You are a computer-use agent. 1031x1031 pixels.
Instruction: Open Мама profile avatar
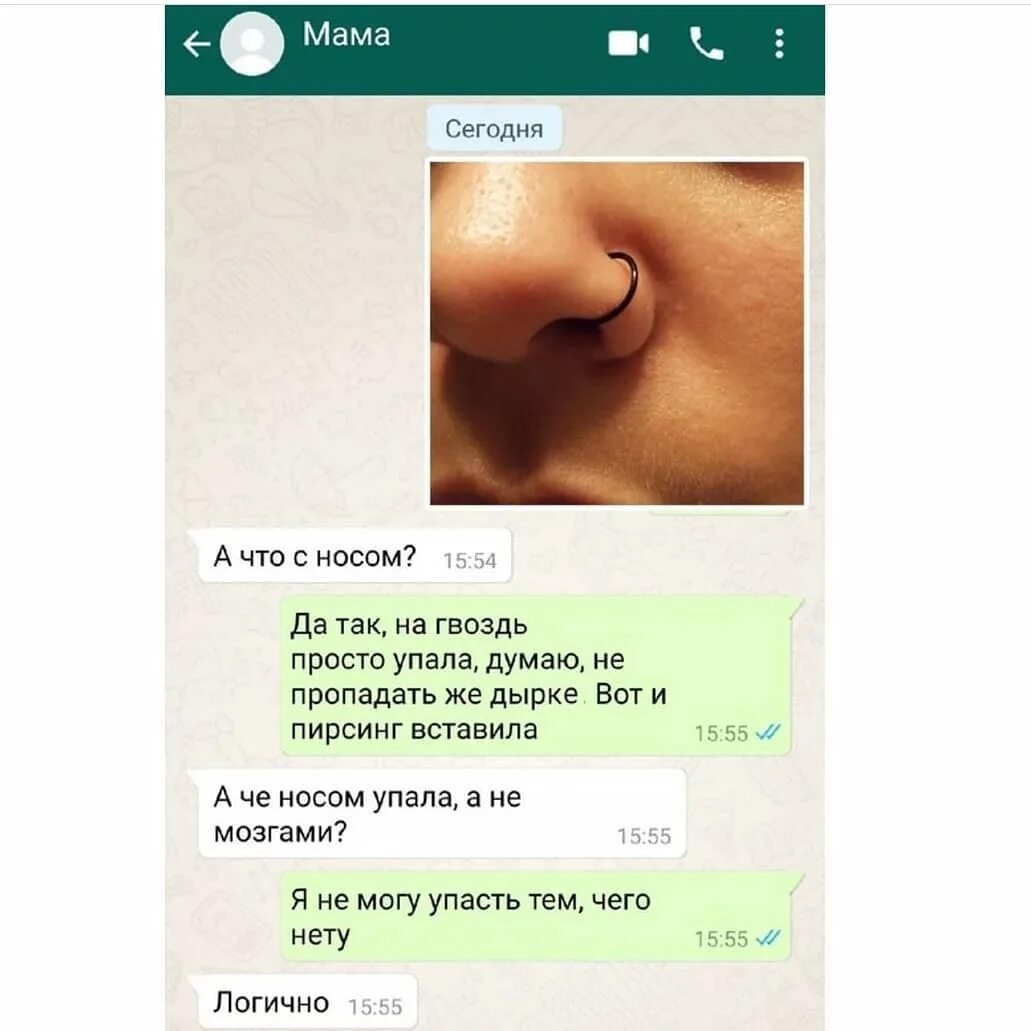(x=252, y=44)
